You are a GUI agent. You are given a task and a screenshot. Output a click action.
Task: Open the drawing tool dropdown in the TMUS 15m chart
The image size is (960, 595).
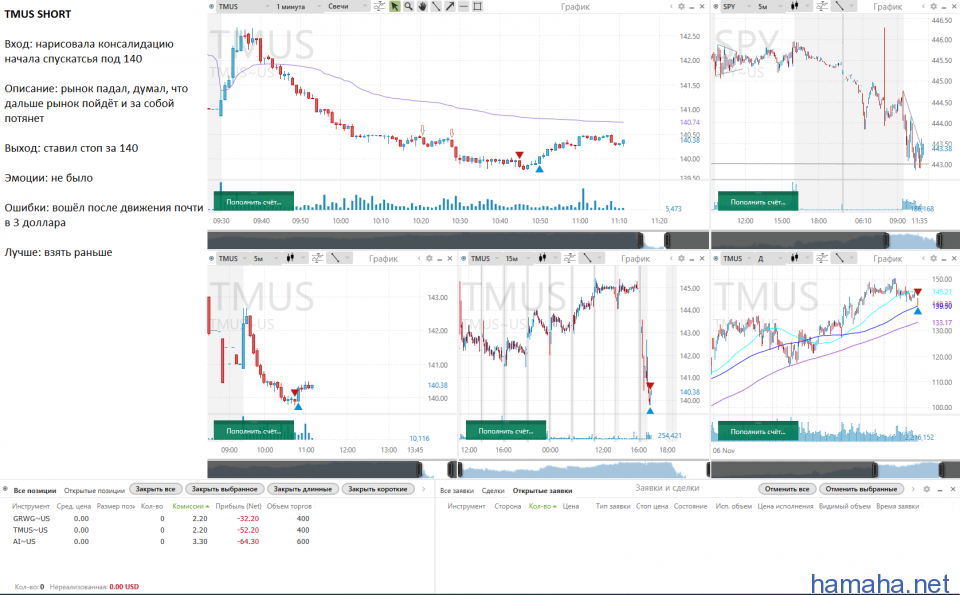(x=591, y=258)
